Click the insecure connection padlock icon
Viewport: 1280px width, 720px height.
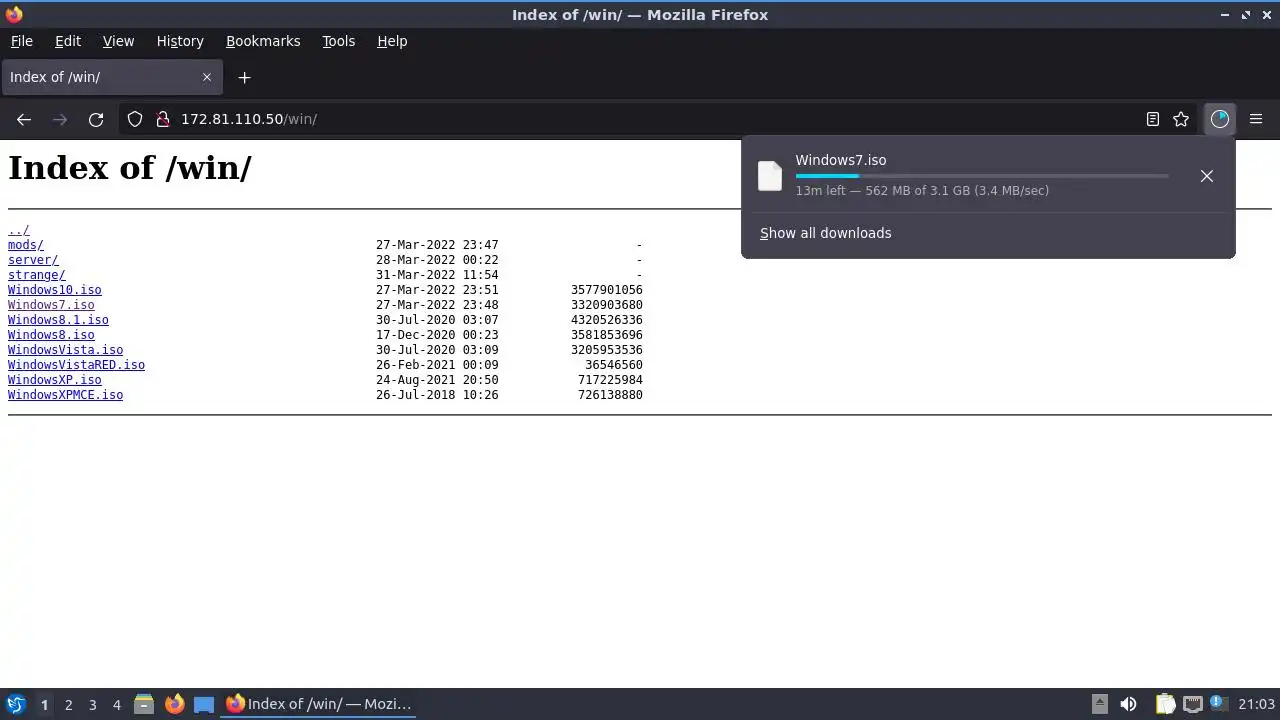(x=163, y=119)
